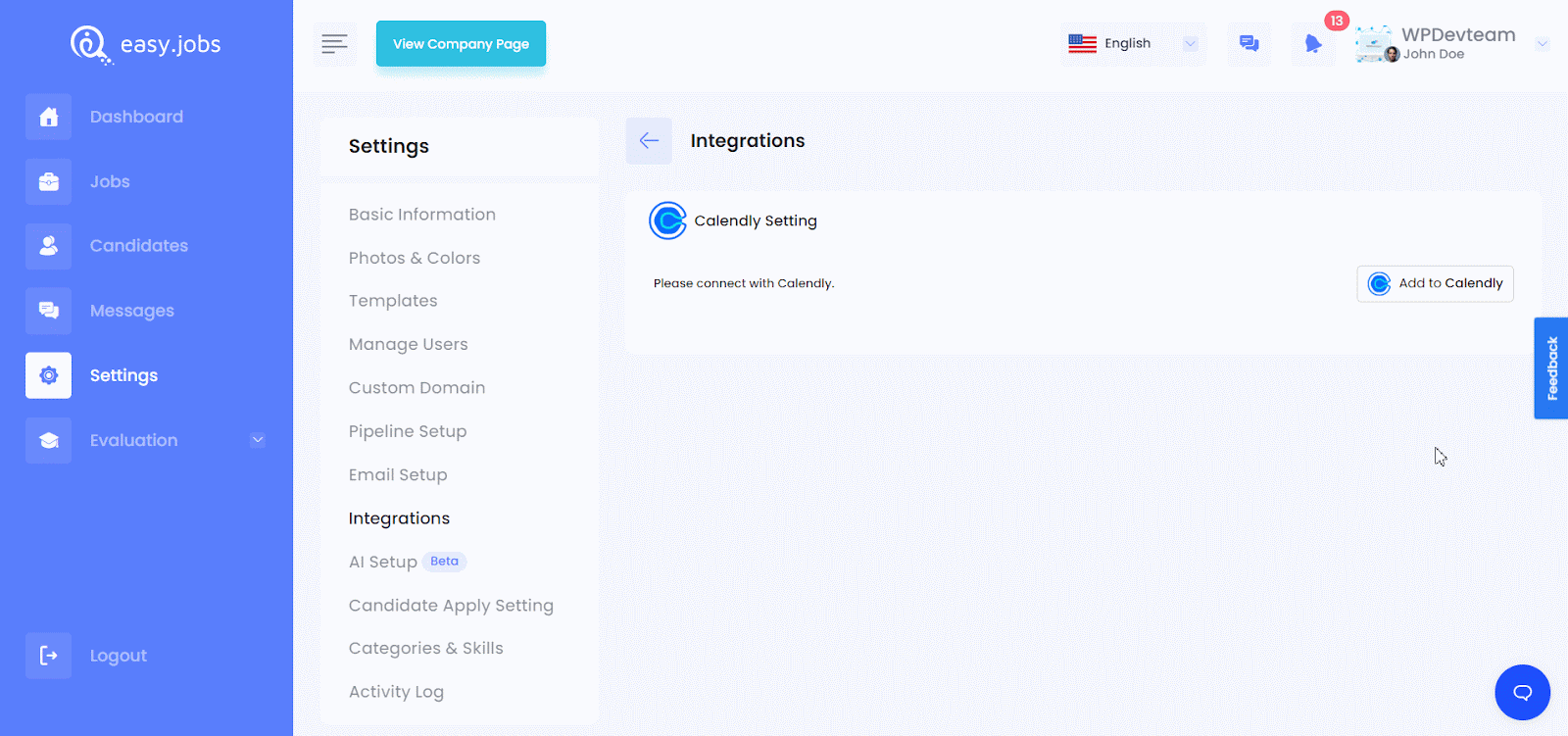The height and width of the screenshot is (736, 1568).
Task: Open Pipeline Setup settings
Action: pyautogui.click(x=408, y=431)
